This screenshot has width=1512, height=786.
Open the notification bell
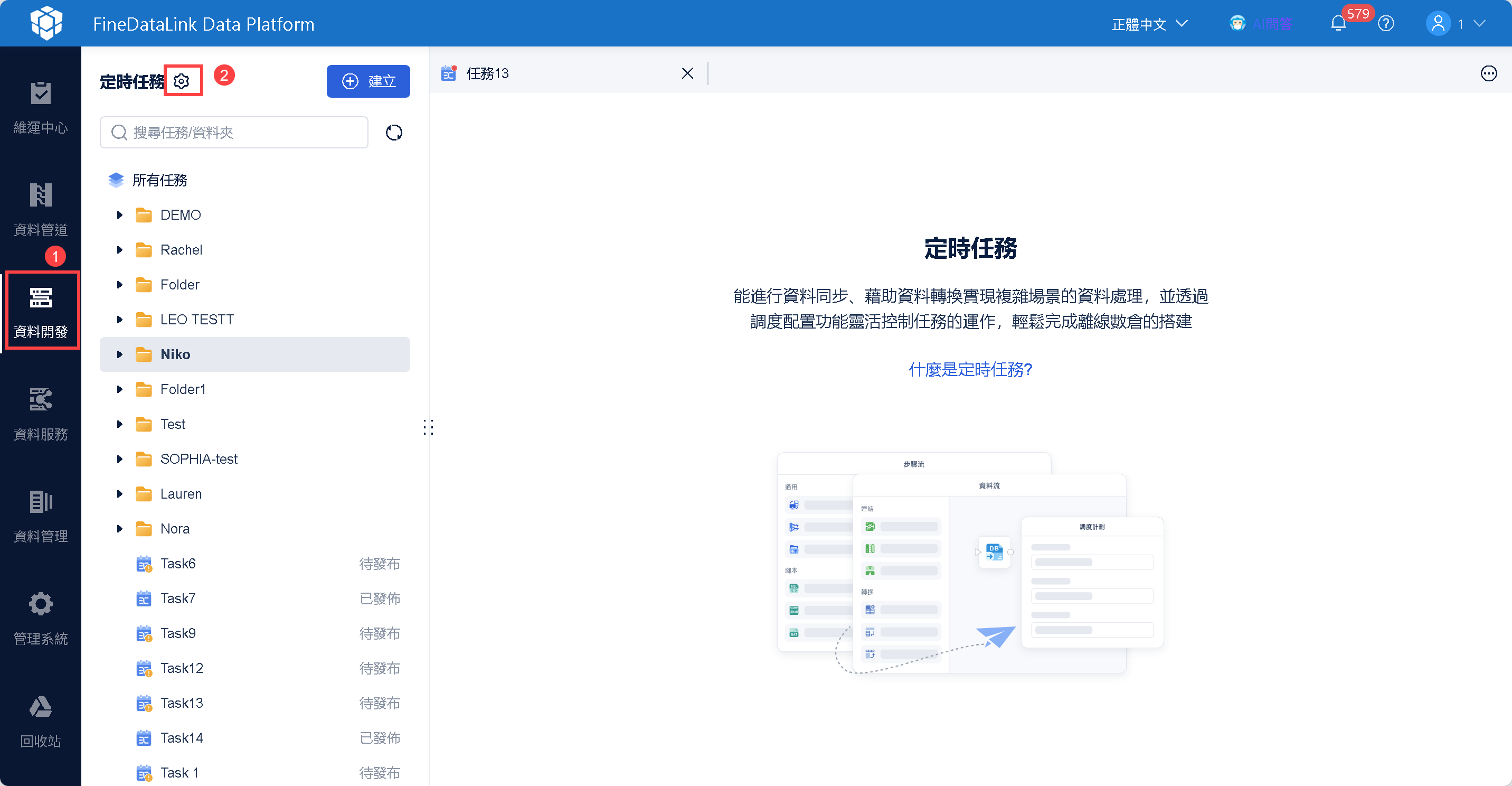click(1338, 24)
